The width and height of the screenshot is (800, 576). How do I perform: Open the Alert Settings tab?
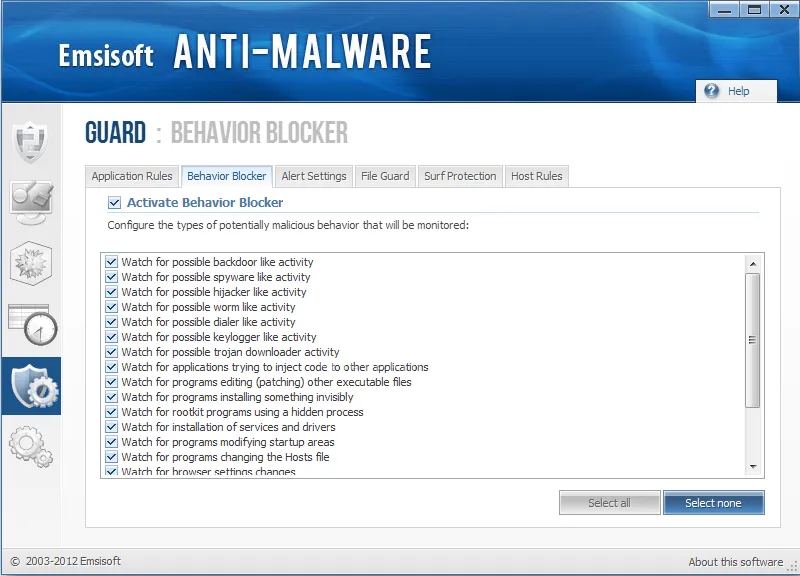pos(314,176)
